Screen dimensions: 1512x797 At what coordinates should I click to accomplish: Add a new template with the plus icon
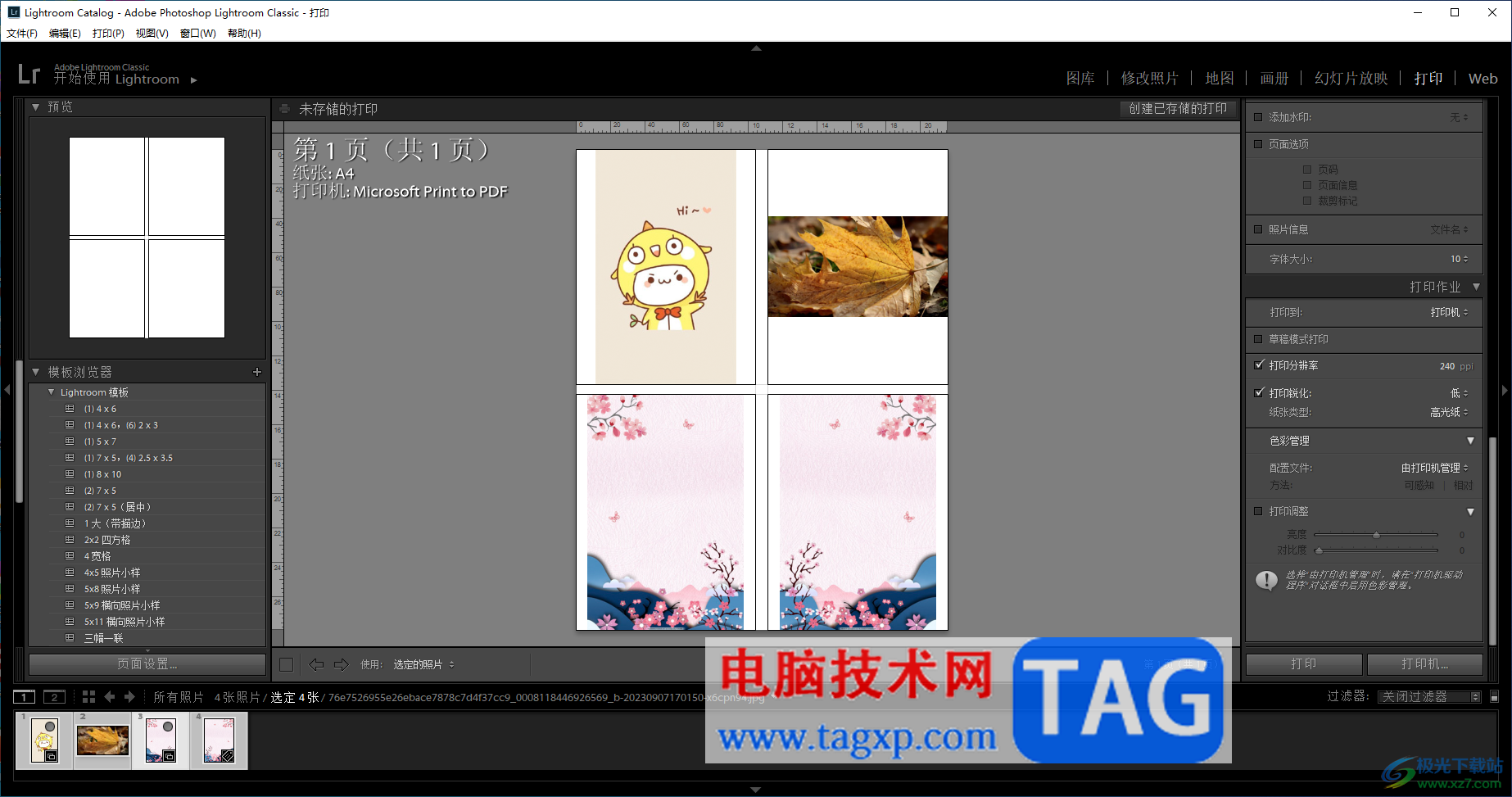[257, 372]
